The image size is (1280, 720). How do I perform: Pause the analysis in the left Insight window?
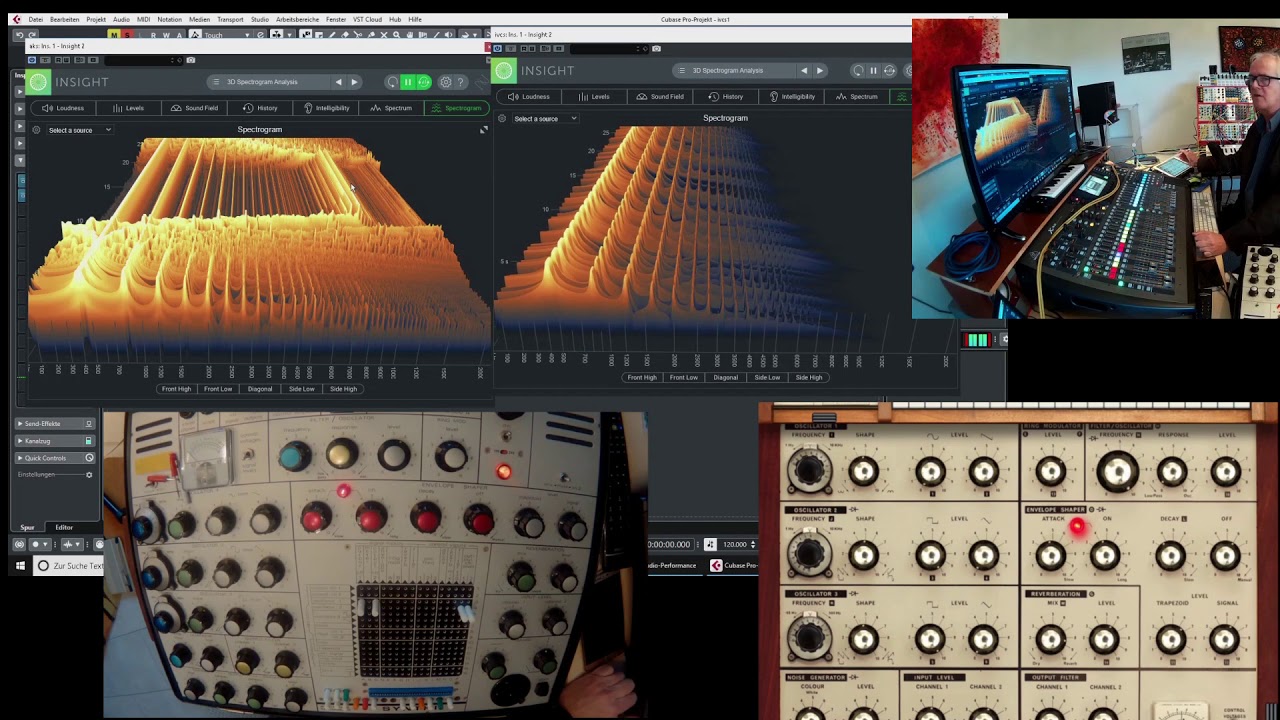pos(407,82)
